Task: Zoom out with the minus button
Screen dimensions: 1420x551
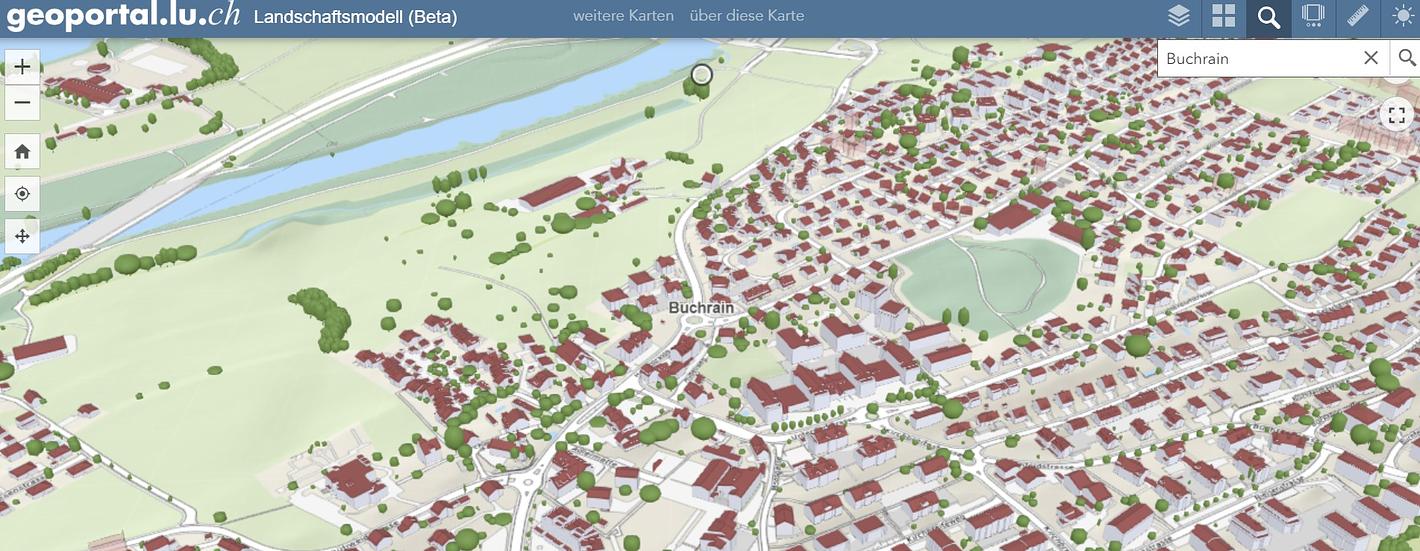Action: [x=22, y=102]
